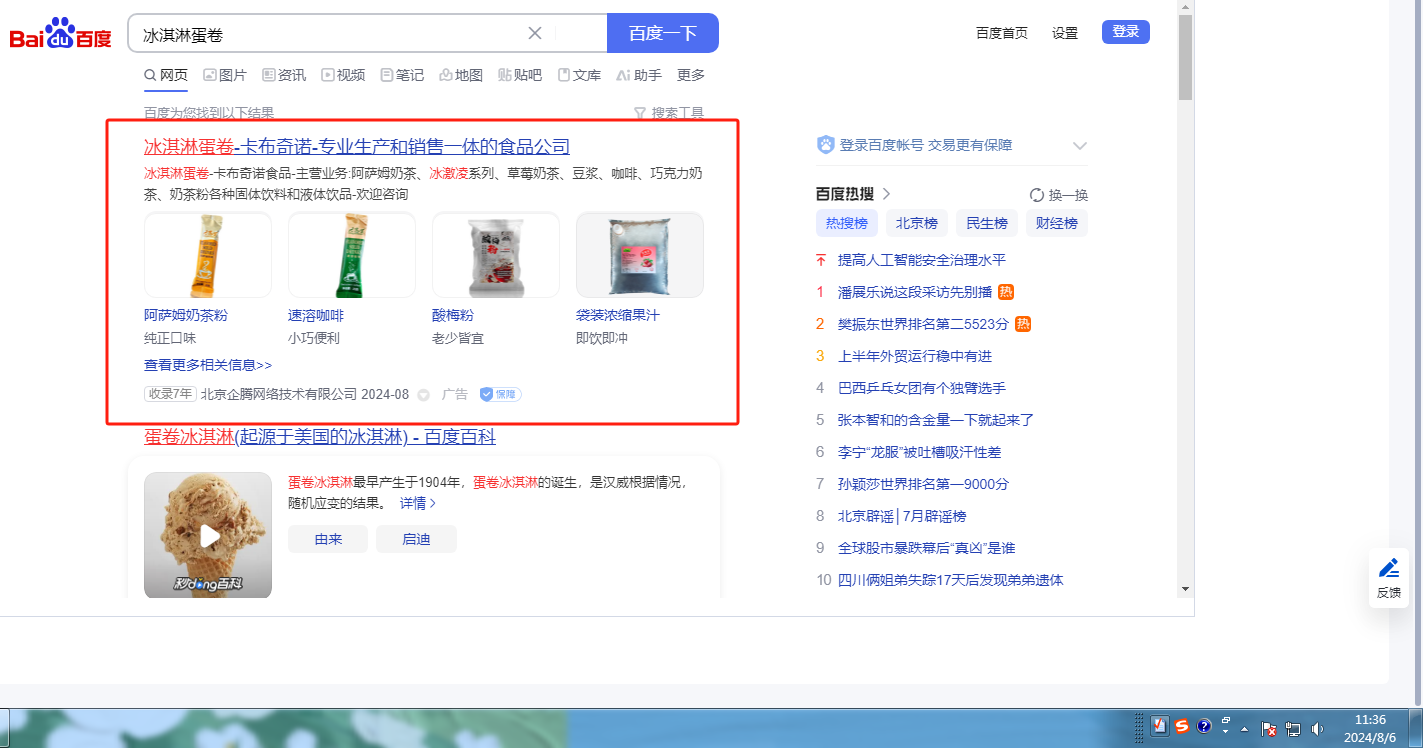
Task: Select the 网页 tab
Action: tap(166, 75)
